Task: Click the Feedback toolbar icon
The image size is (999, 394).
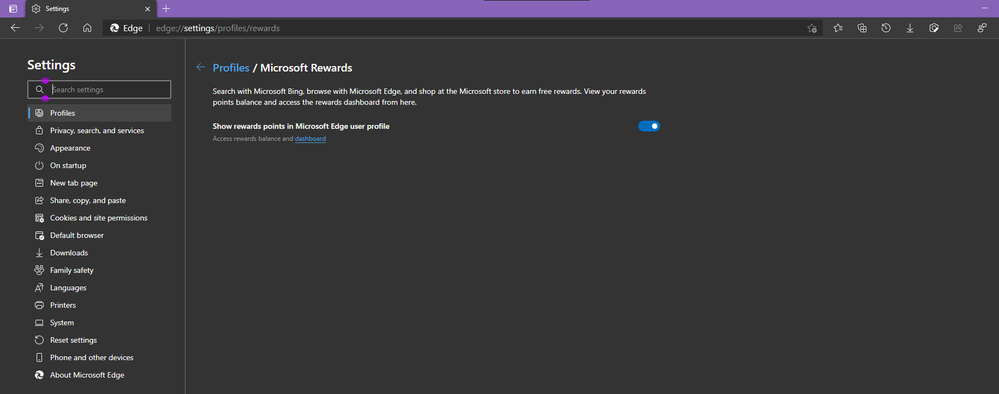Action: pos(982,28)
